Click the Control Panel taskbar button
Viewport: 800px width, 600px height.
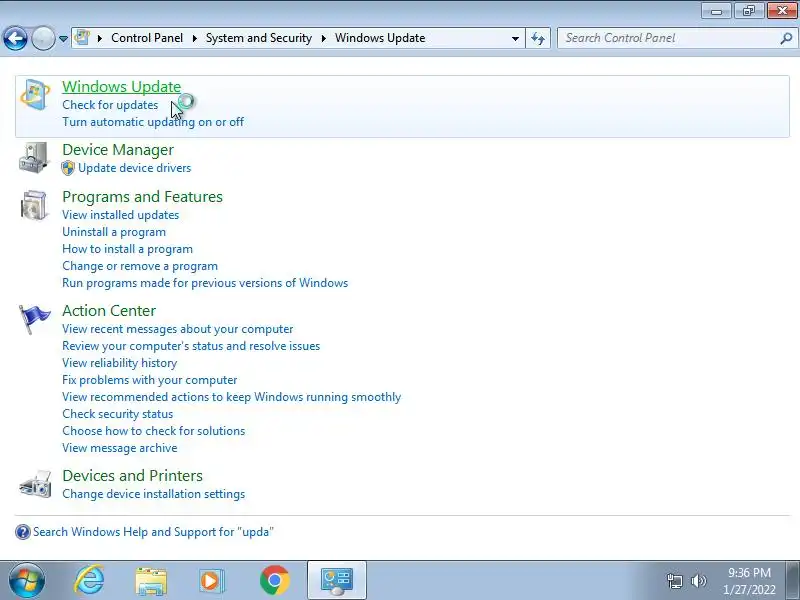(x=337, y=580)
